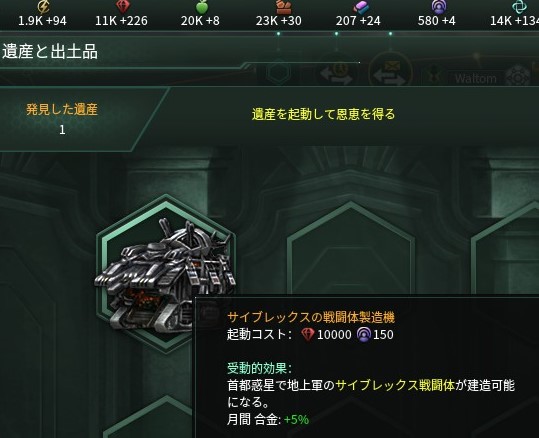Click the influence cost icon next to 150

(364, 334)
